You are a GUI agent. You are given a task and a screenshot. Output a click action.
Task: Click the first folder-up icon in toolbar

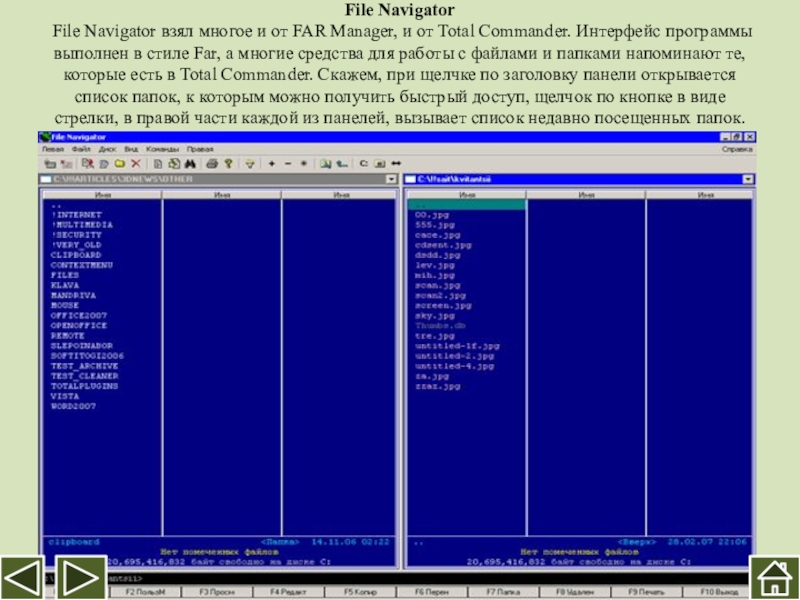click(x=50, y=164)
